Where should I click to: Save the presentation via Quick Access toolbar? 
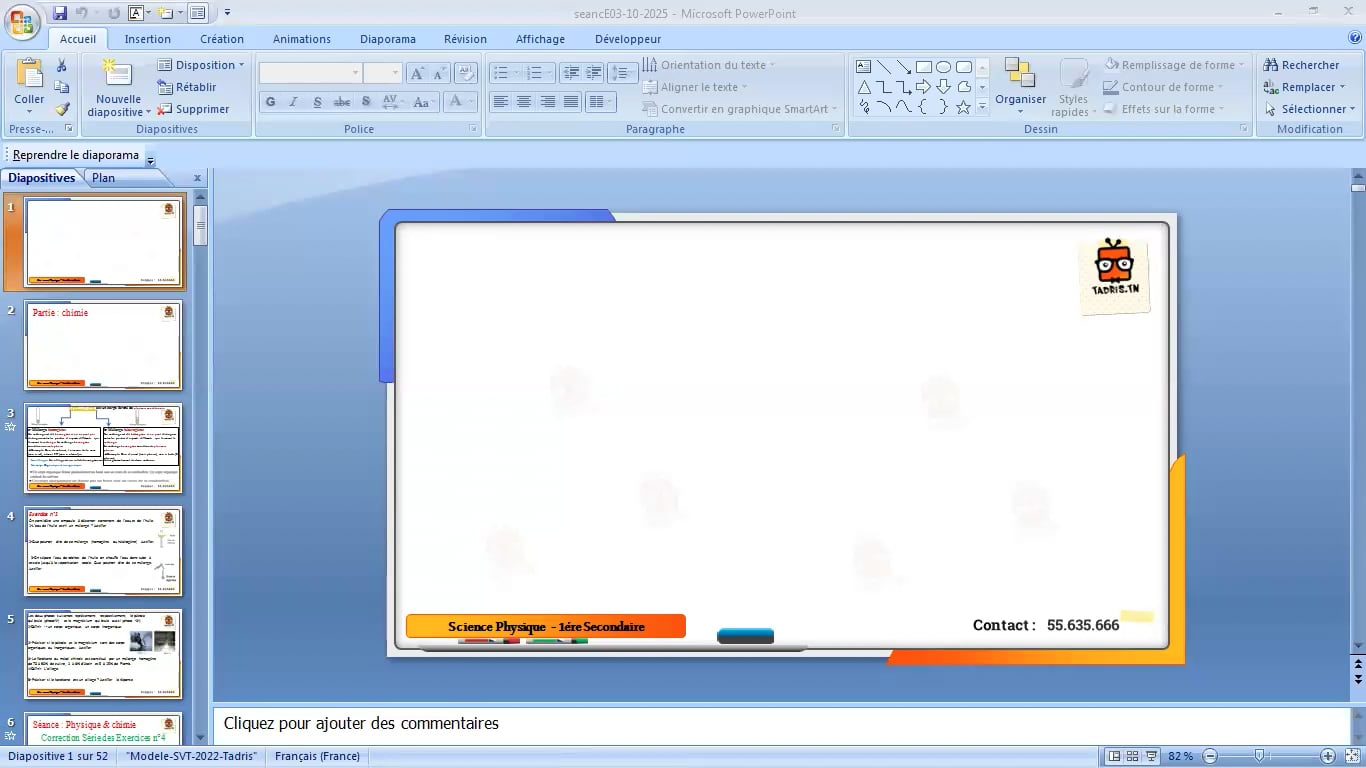pos(60,13)
